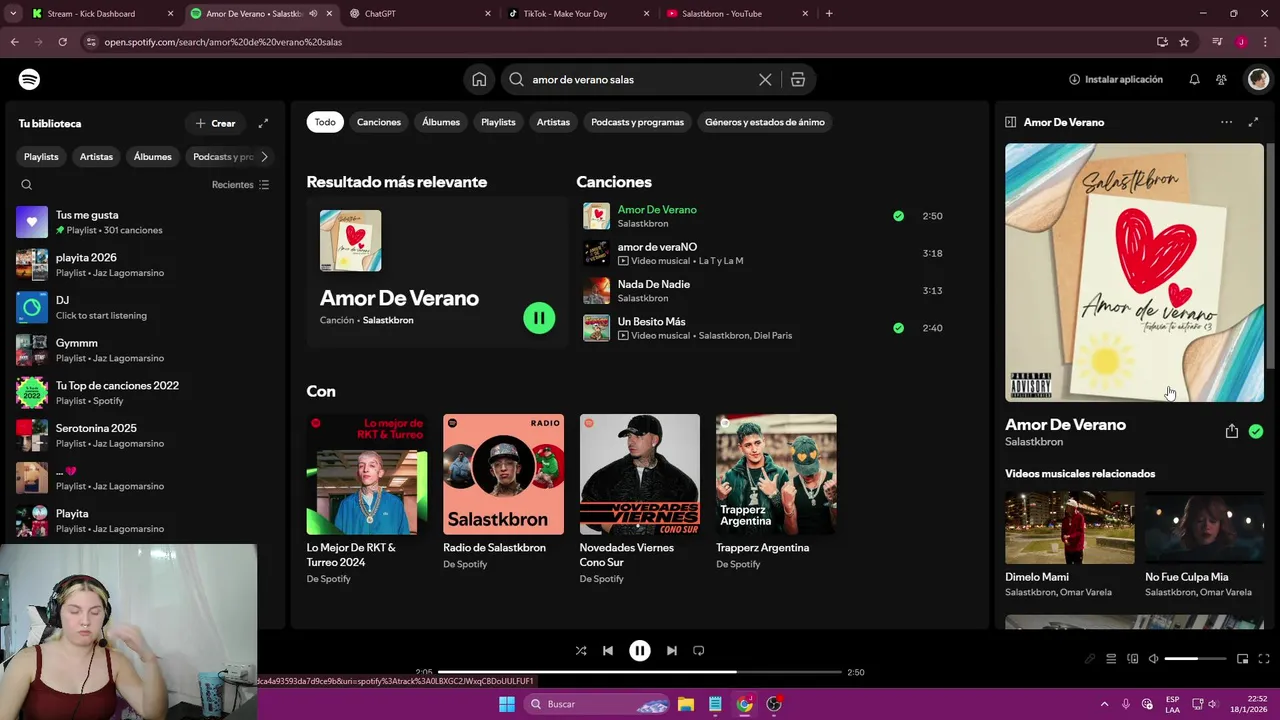Filter library by Artistas chip
The height and width of the screenshot is (720, 1280).
point(96,157)
